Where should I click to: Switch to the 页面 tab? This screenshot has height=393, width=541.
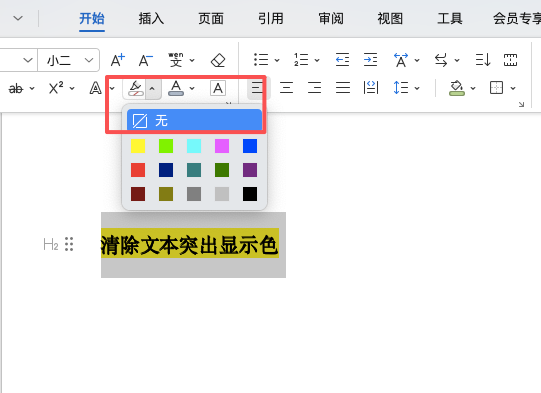pyautogui.click(x=211, y=18)
